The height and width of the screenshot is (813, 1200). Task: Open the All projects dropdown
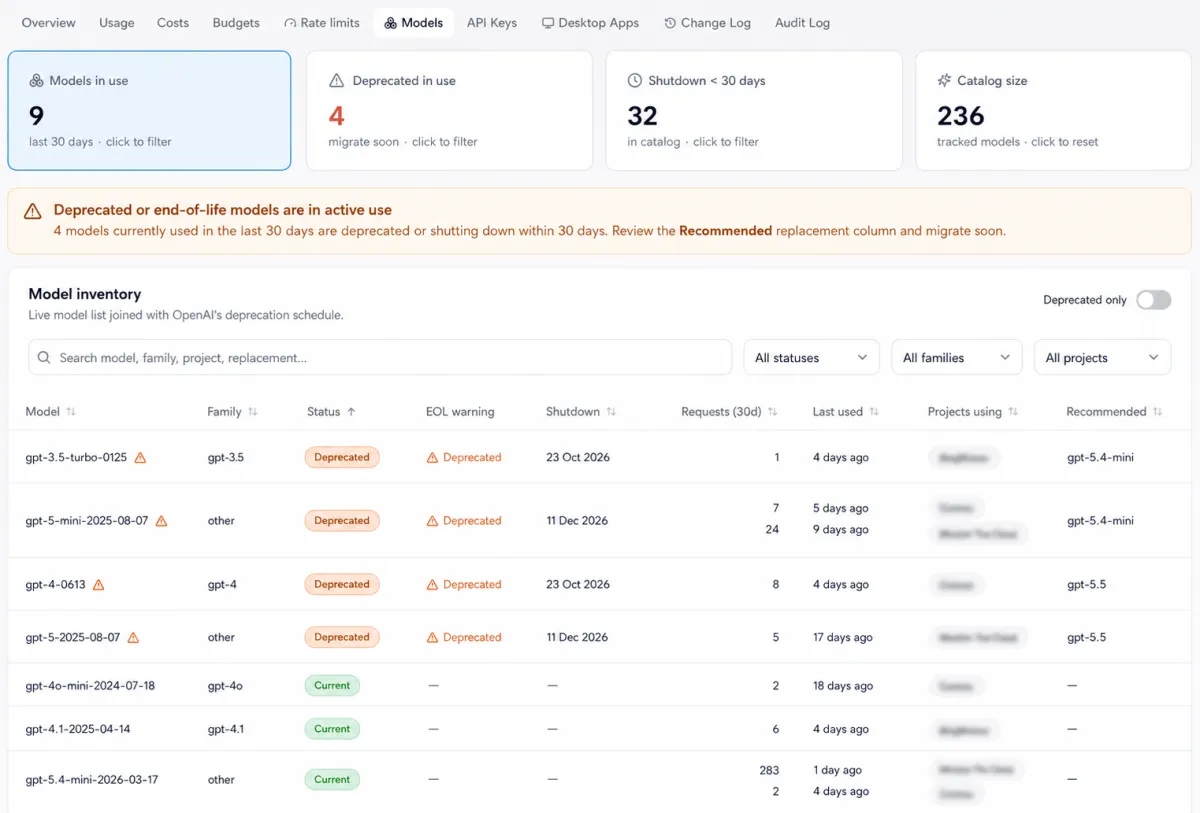click(1102, 357)
